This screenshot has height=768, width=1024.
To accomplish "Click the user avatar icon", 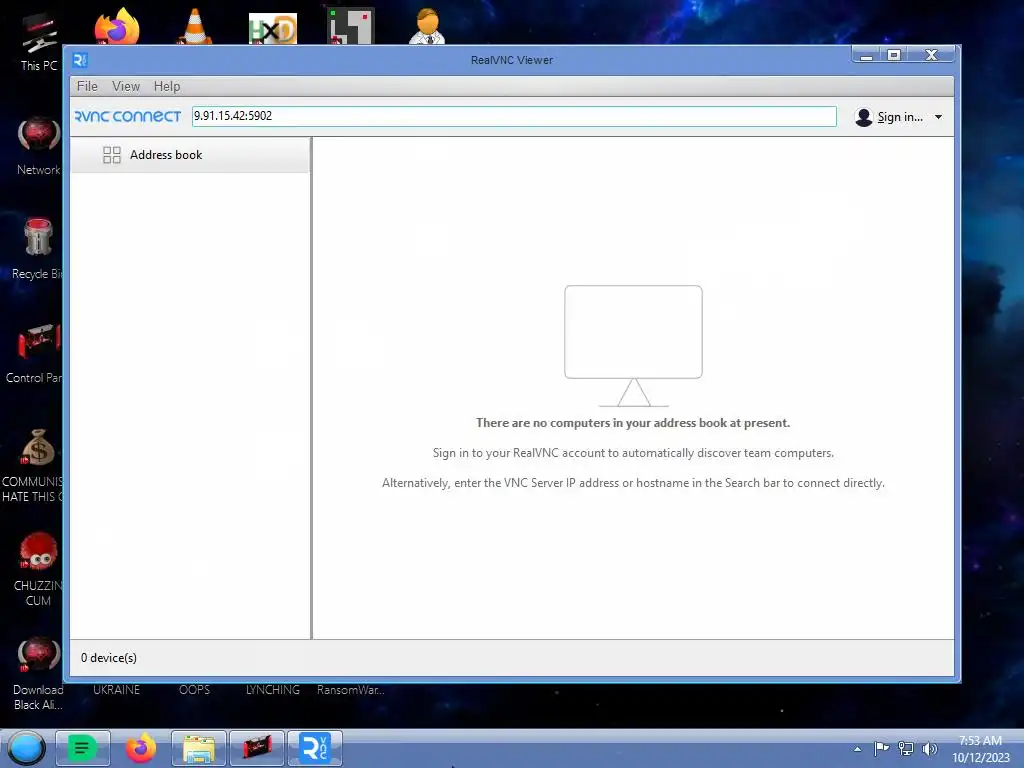I will [x=863, y=117].
